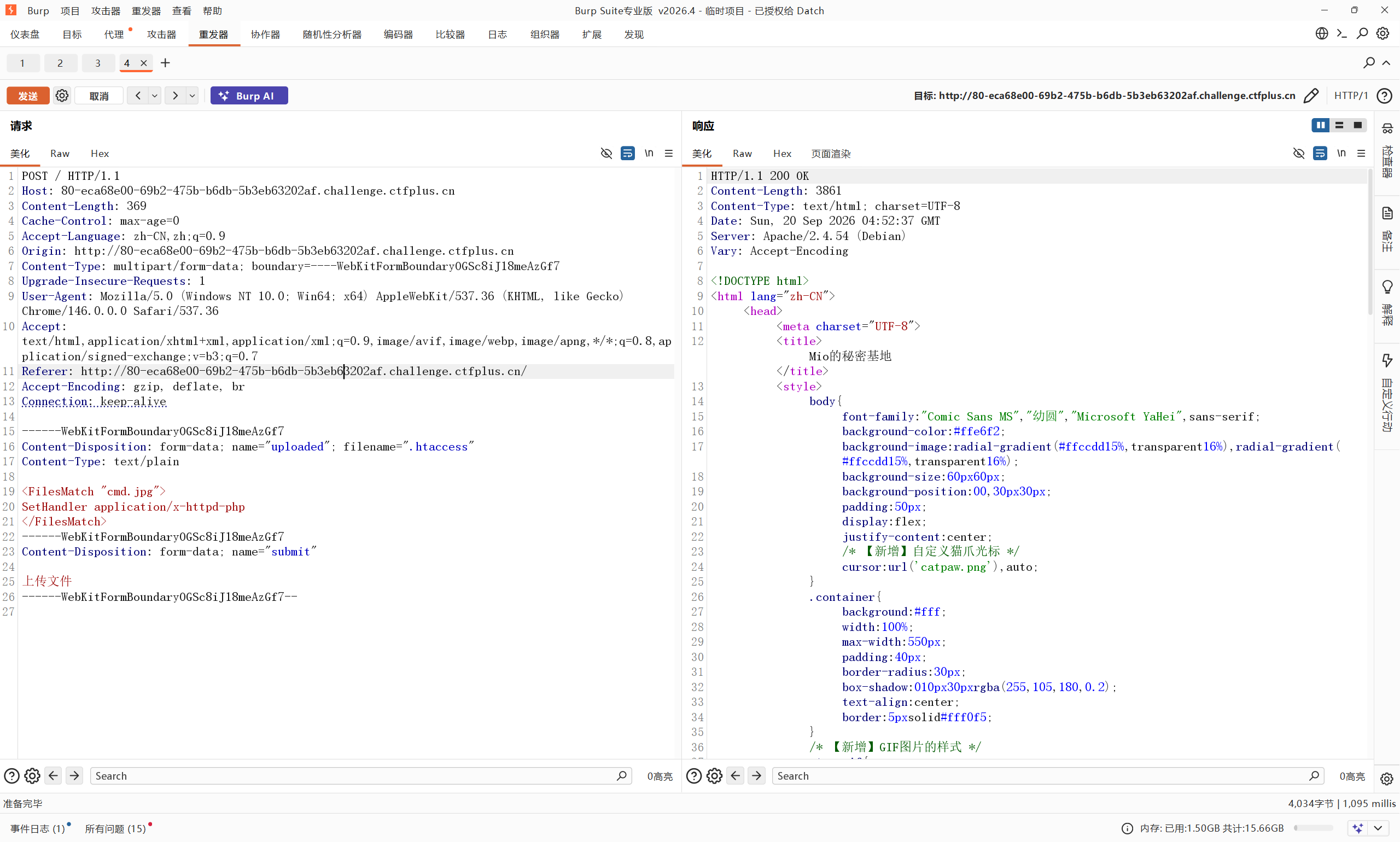The width and height of the screenshot is (1400, 842).
Task: Click response search previous match arrow
Action: pyautogui.click(x=736, y=776)
